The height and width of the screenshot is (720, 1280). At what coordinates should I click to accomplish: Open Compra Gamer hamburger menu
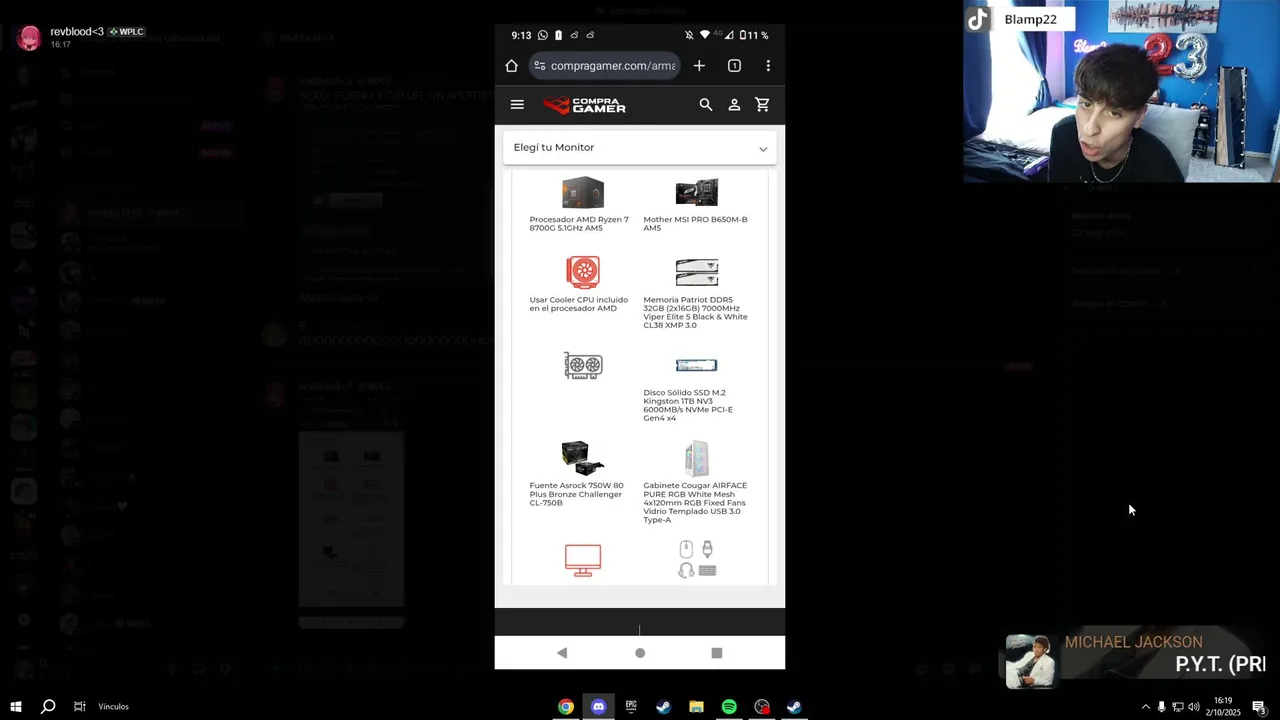pos(517,105)
